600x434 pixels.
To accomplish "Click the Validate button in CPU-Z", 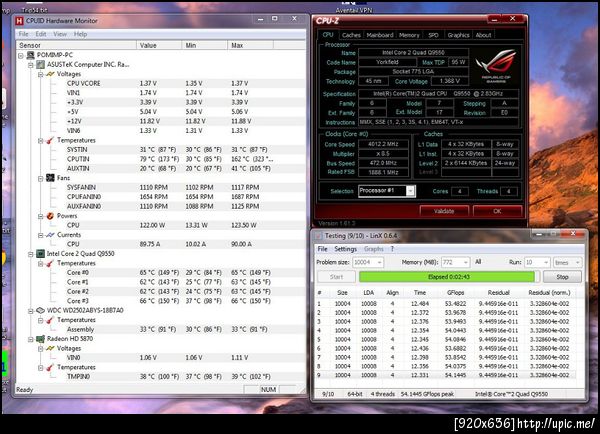I will pyautogui.click(x=444, y=211).
